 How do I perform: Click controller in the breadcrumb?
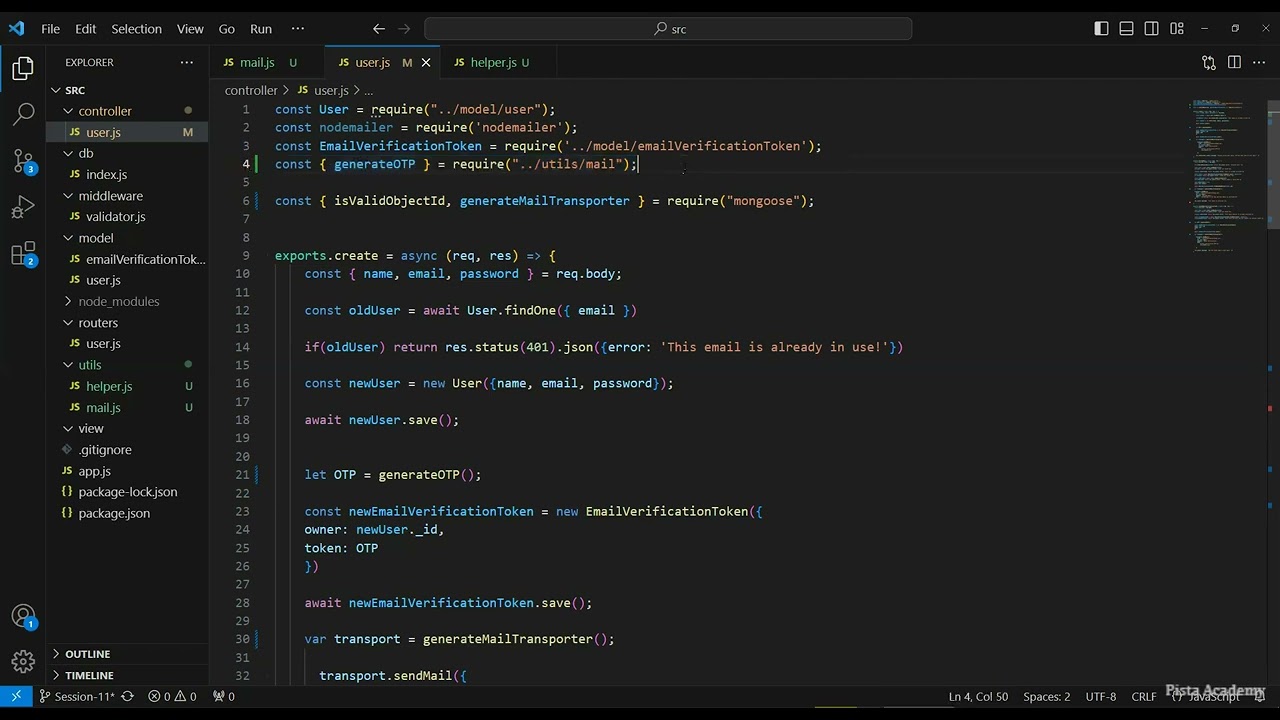[251, 90]
